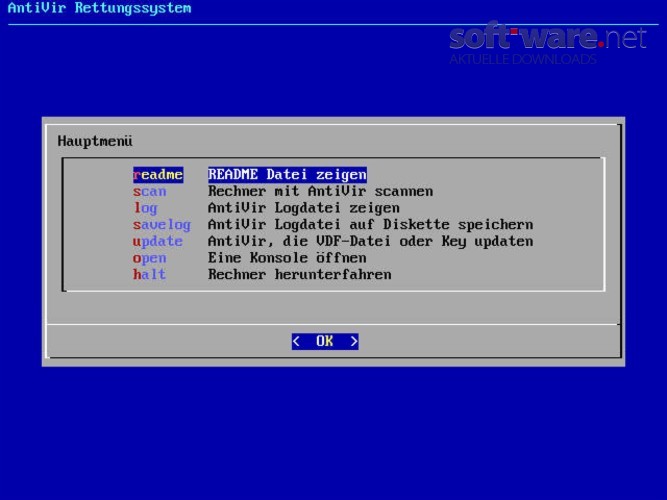Viewport: 667px width, 500px height.
Task: Pick the savelog menu entry
Action: (x=162, y=225)
